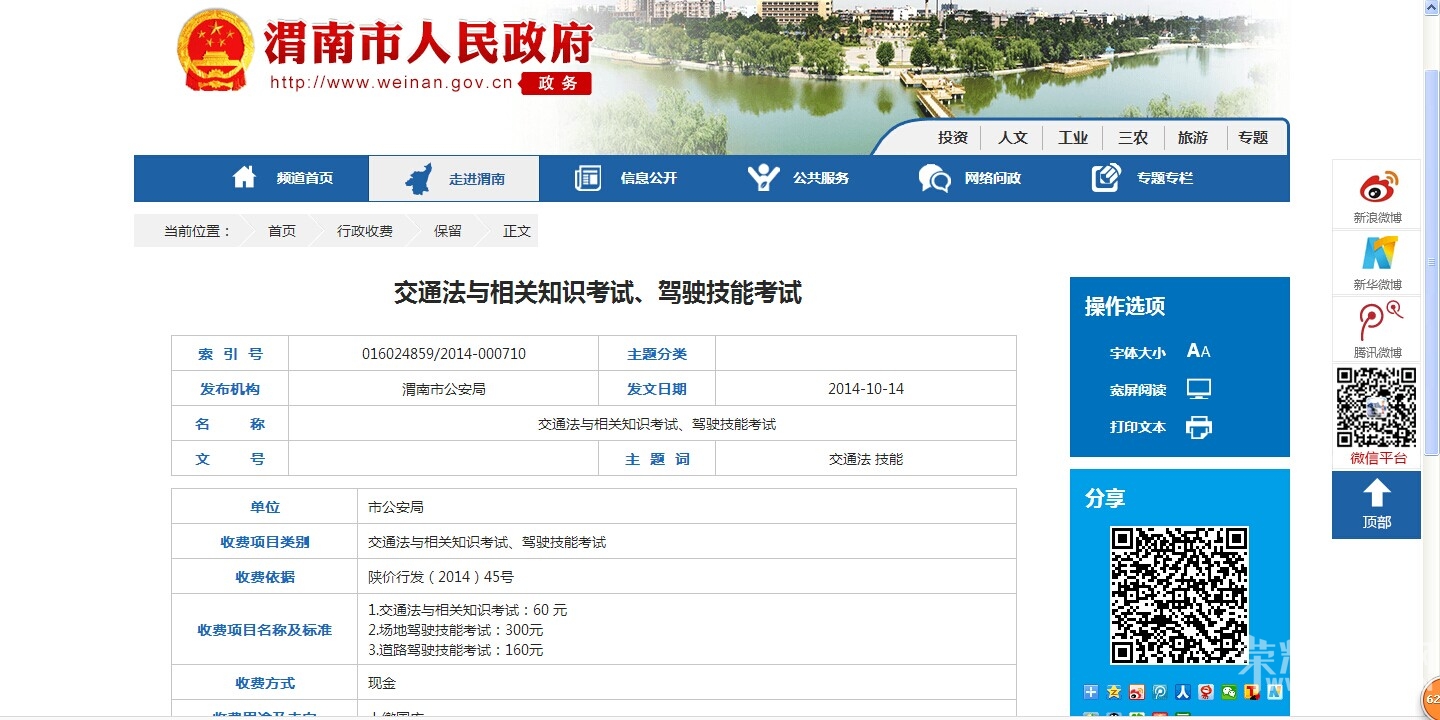Select 网络问政 from the navigation bar
1440x720 pixels.
tap(970, 178)
